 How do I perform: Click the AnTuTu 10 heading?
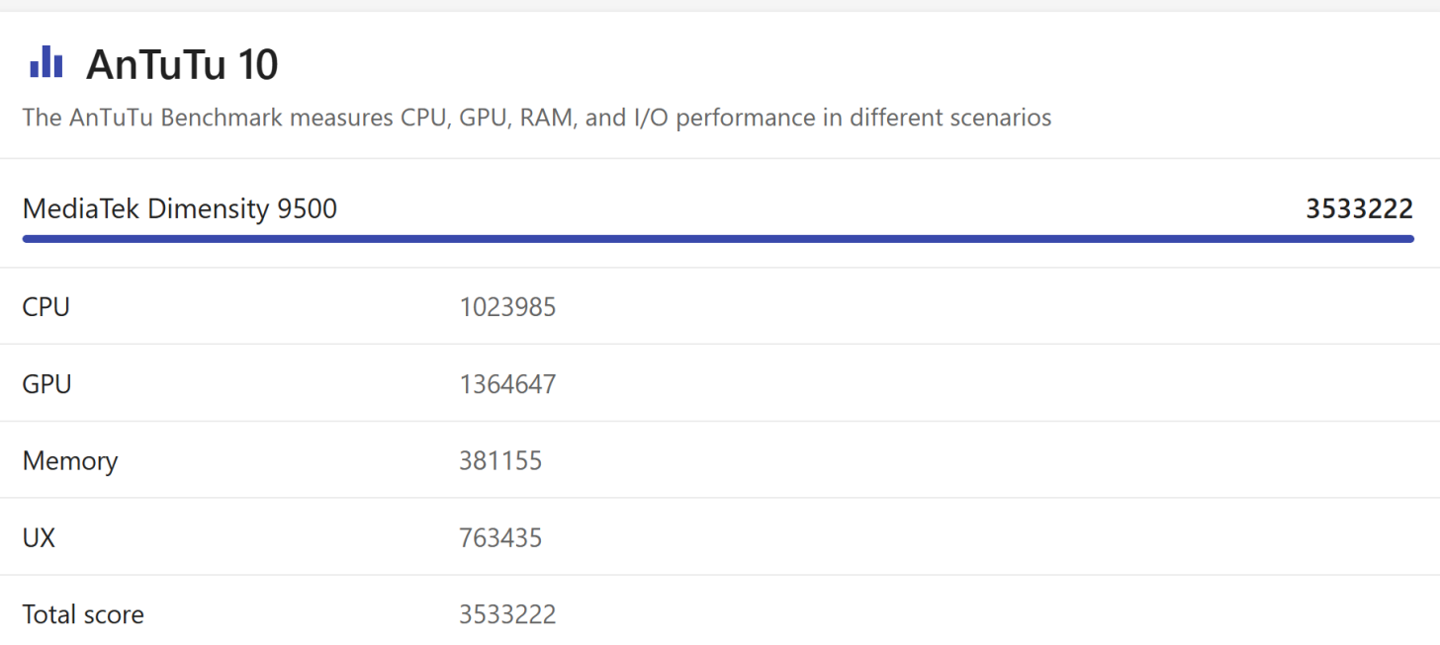pos(182,65)
